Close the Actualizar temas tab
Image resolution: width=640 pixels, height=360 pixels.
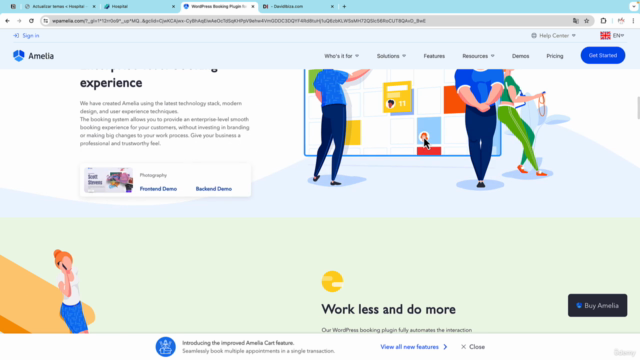click(94, 7)
